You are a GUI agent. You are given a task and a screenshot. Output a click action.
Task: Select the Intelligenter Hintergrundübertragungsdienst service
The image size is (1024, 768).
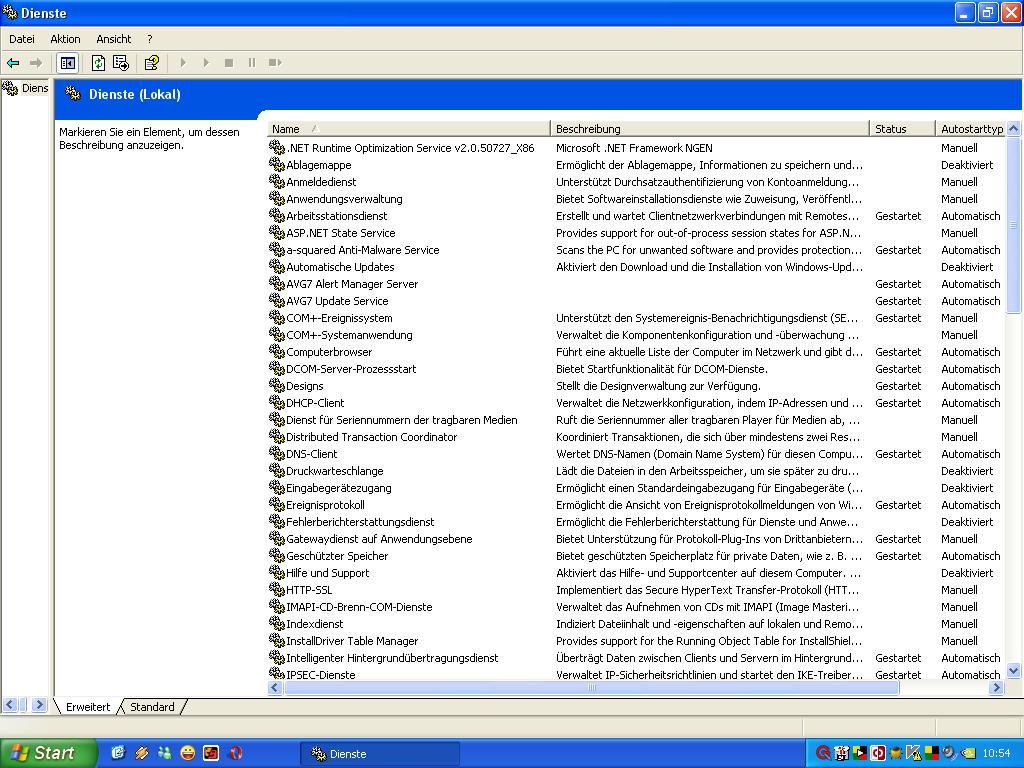point(392,657)
